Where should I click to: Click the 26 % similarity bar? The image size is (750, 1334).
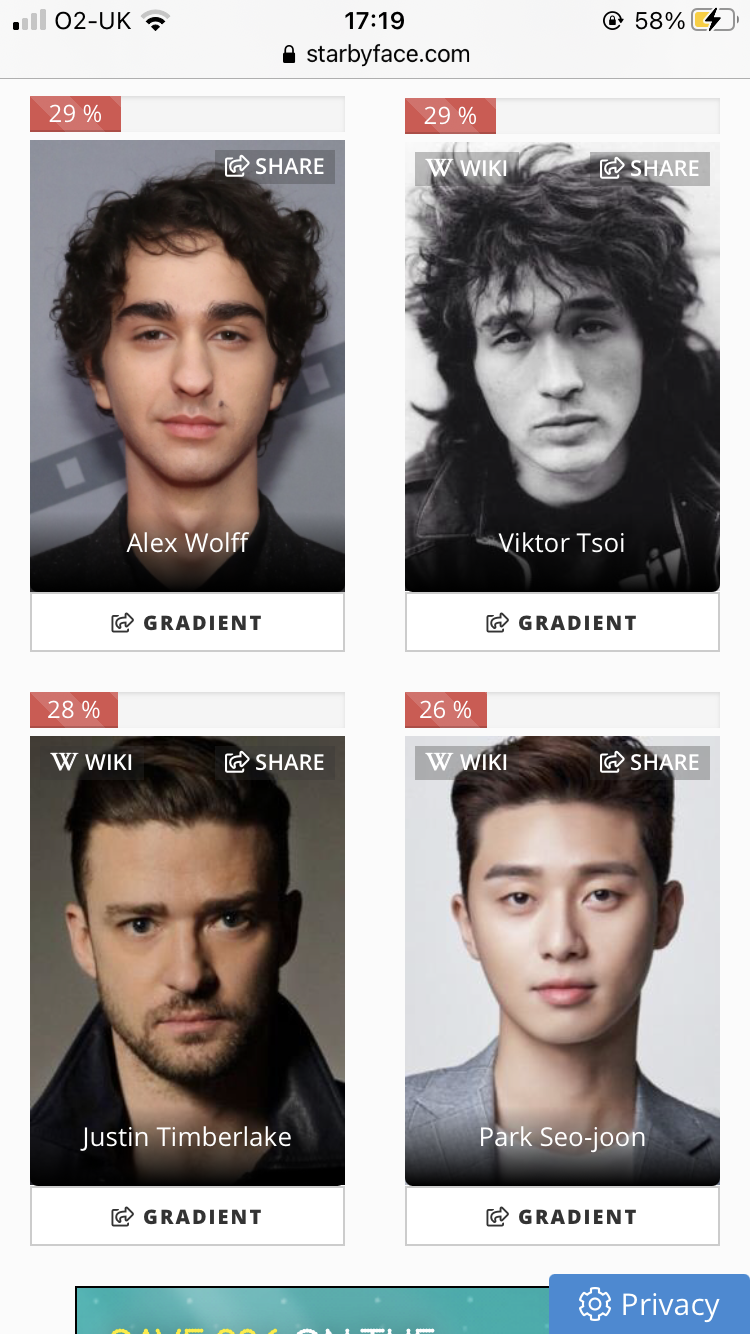(x=562, y=710)
